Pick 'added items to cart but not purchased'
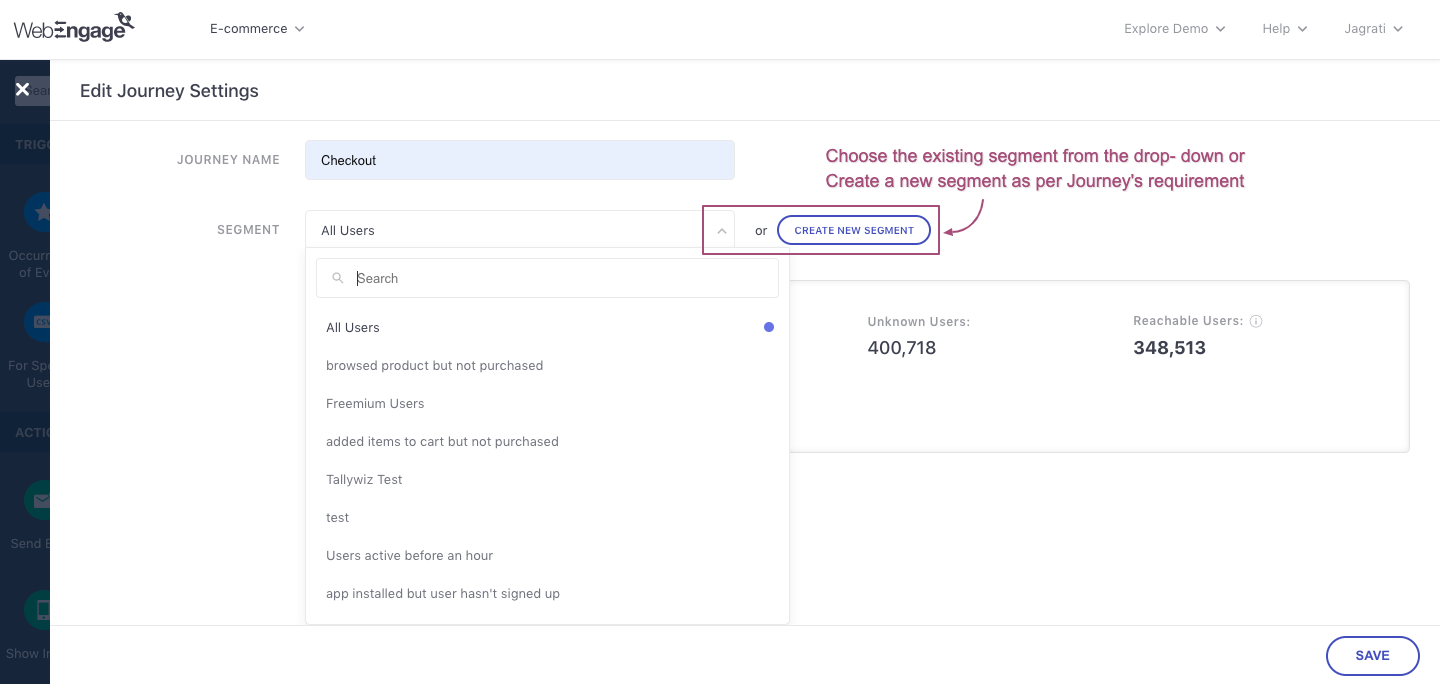Image resolution: width=1440 pixels, height=684 pixels. (x=442, y=441)
